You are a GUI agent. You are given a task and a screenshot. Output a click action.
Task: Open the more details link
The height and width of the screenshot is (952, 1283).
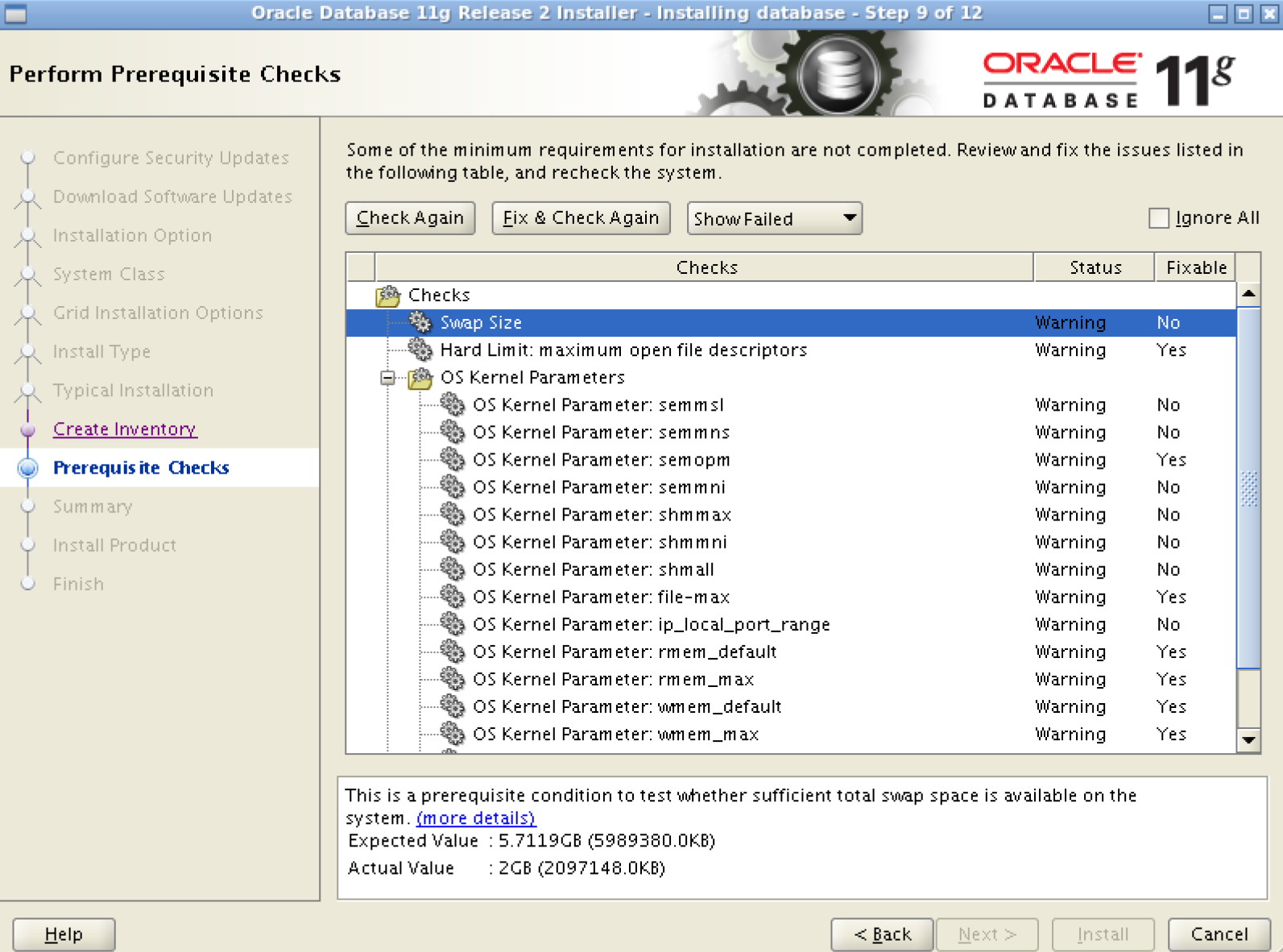click(476, 818)
